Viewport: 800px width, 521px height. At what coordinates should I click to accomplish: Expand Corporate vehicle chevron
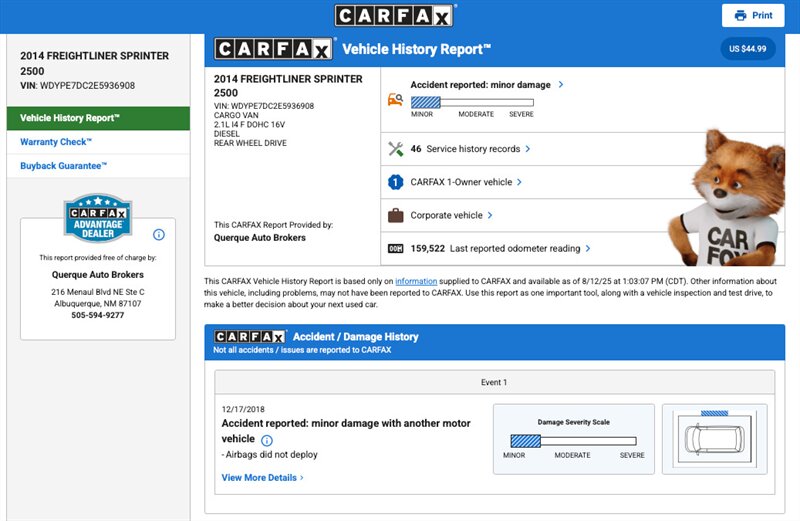pos(490,215)
